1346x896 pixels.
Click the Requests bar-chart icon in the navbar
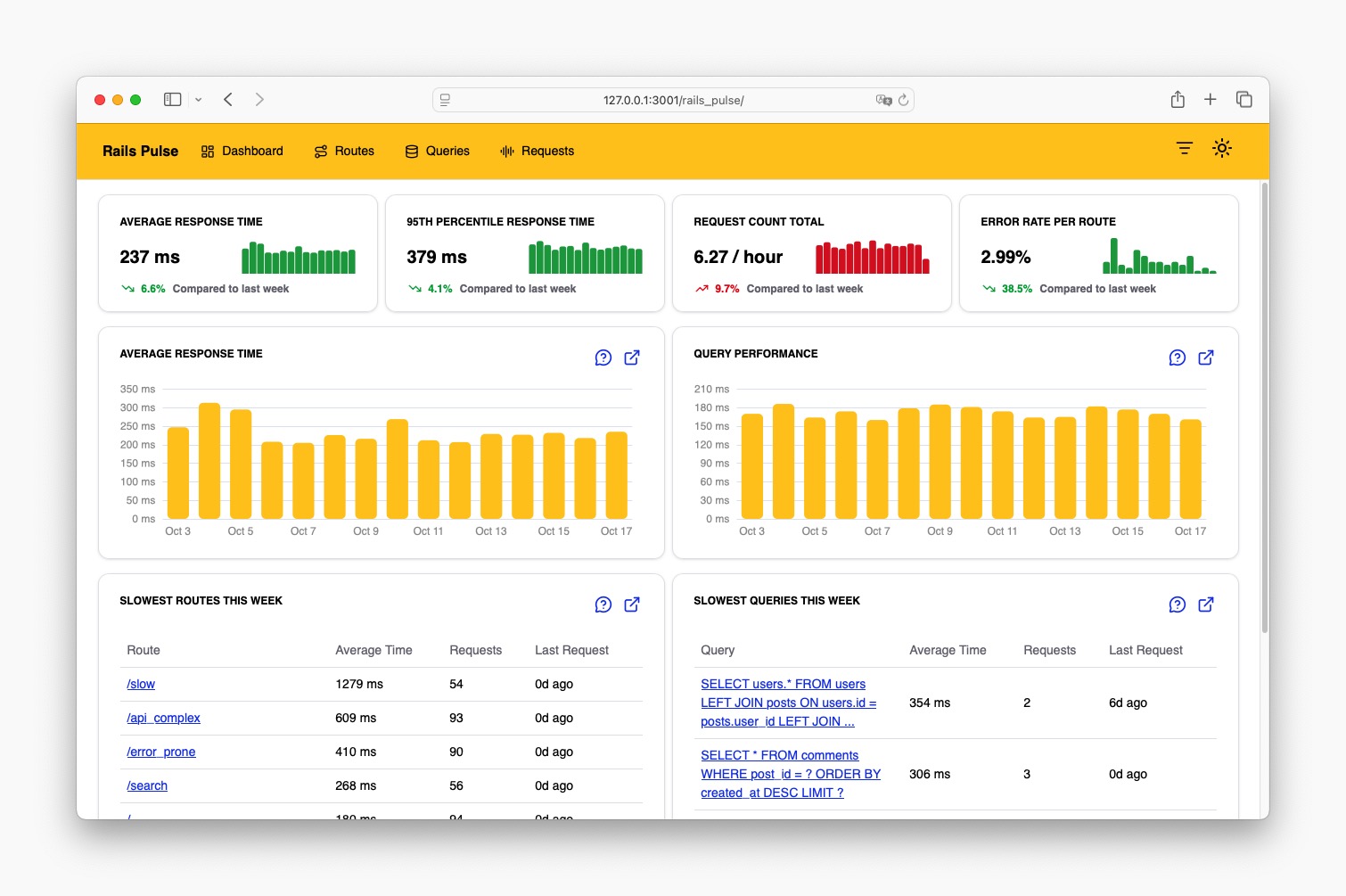[508, 151]
